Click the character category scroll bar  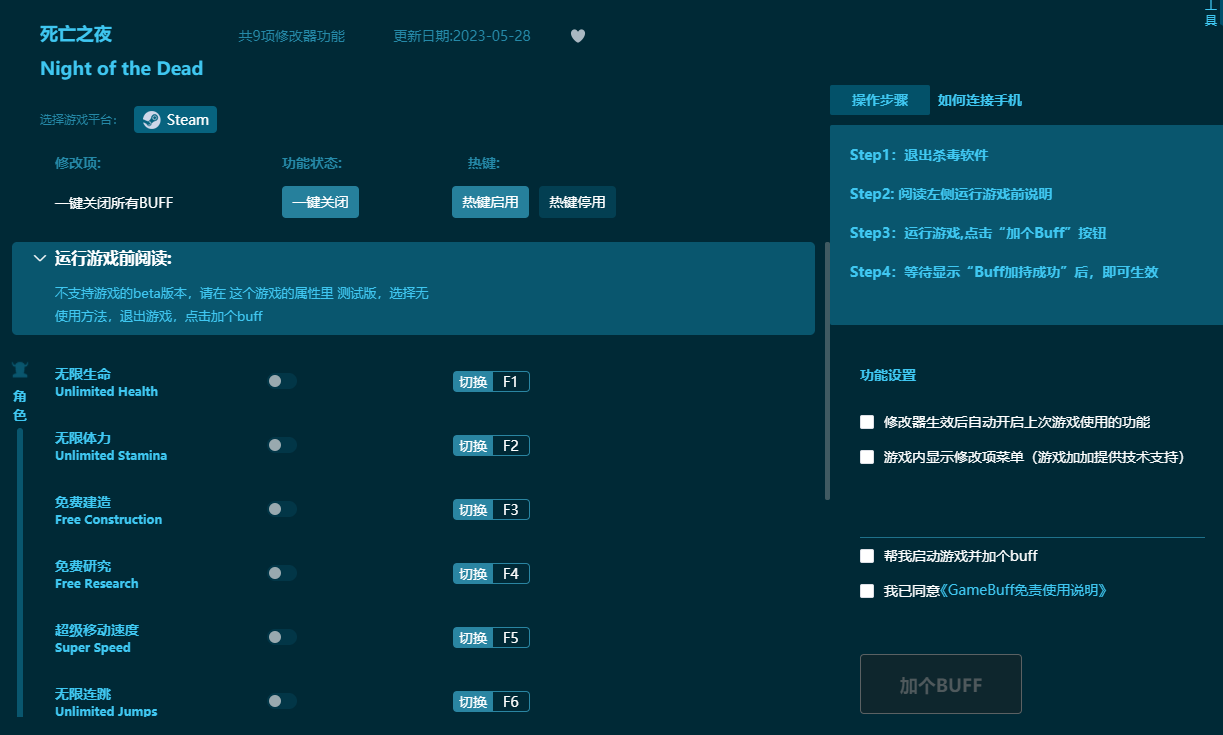(20, 572)
